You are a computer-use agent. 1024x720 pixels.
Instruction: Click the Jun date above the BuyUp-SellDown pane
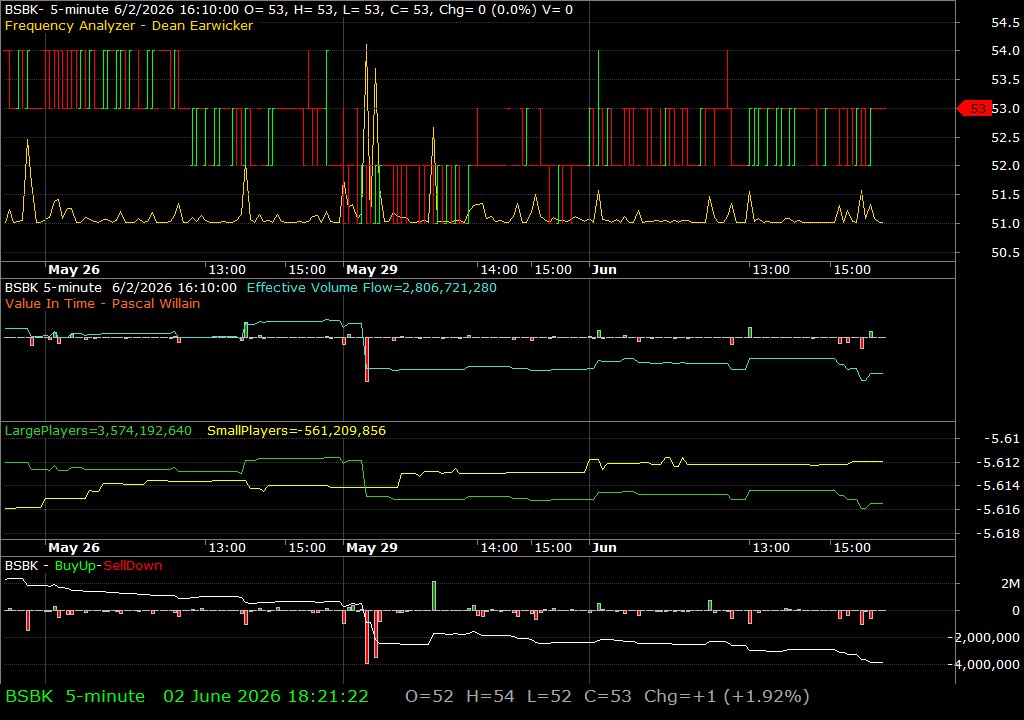[x=604, y=548]
